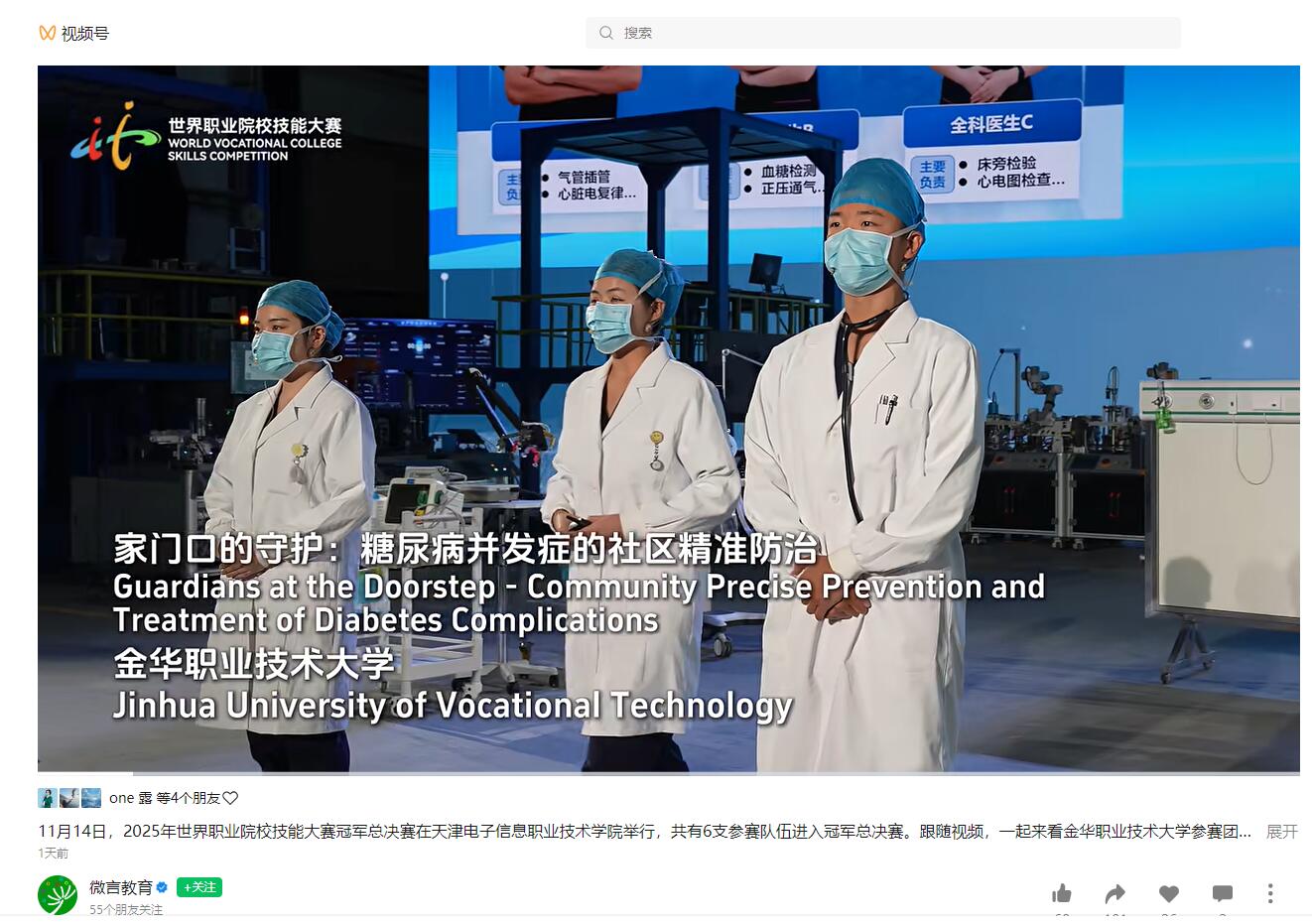Click the third friend avatar thumbnail
This screenshot has height=924, width=1312.
pos(91,798)
